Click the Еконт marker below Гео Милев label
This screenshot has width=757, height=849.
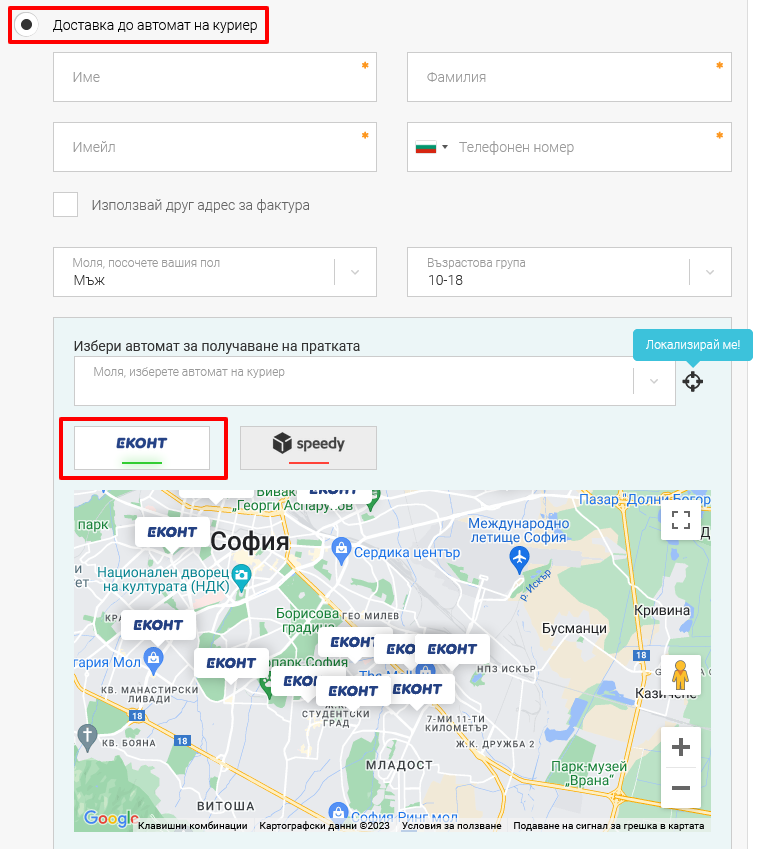tap(349, 644)
